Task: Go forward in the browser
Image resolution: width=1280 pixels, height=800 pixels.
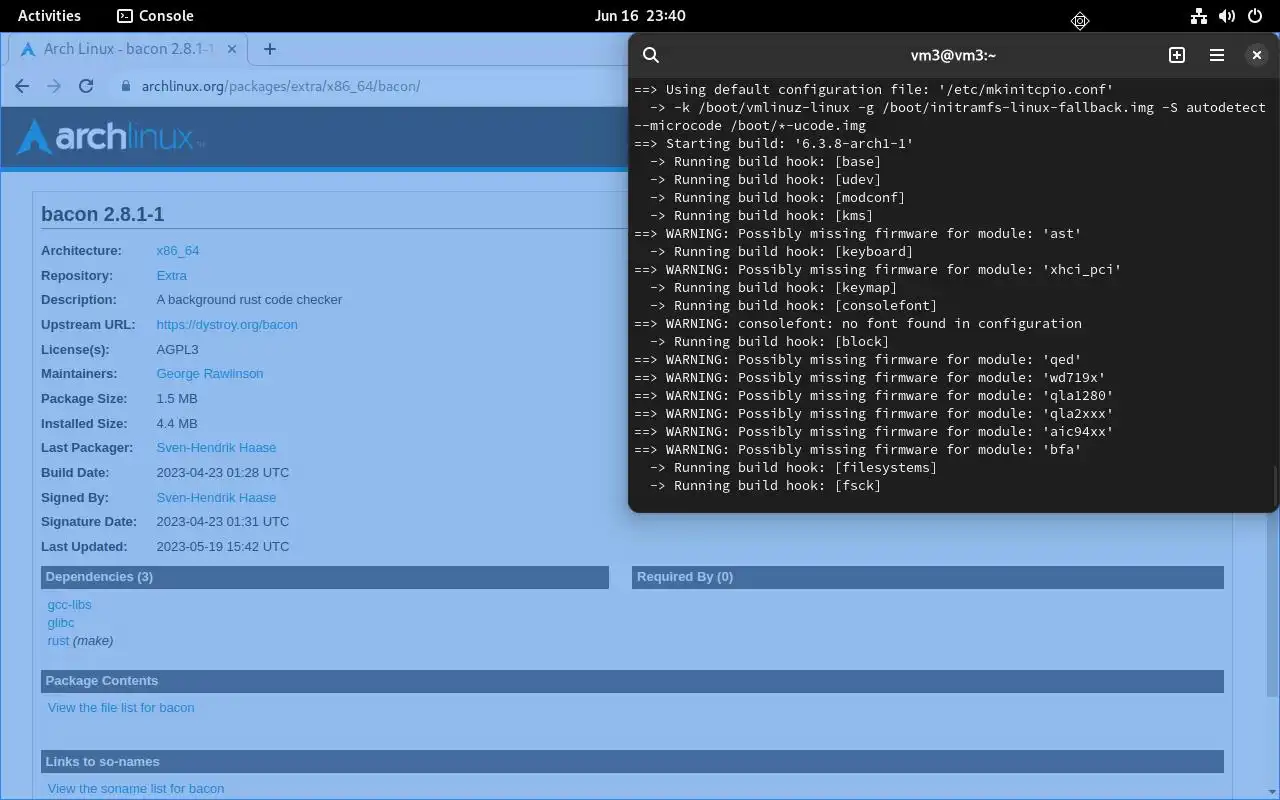Action: coord(54,86)
